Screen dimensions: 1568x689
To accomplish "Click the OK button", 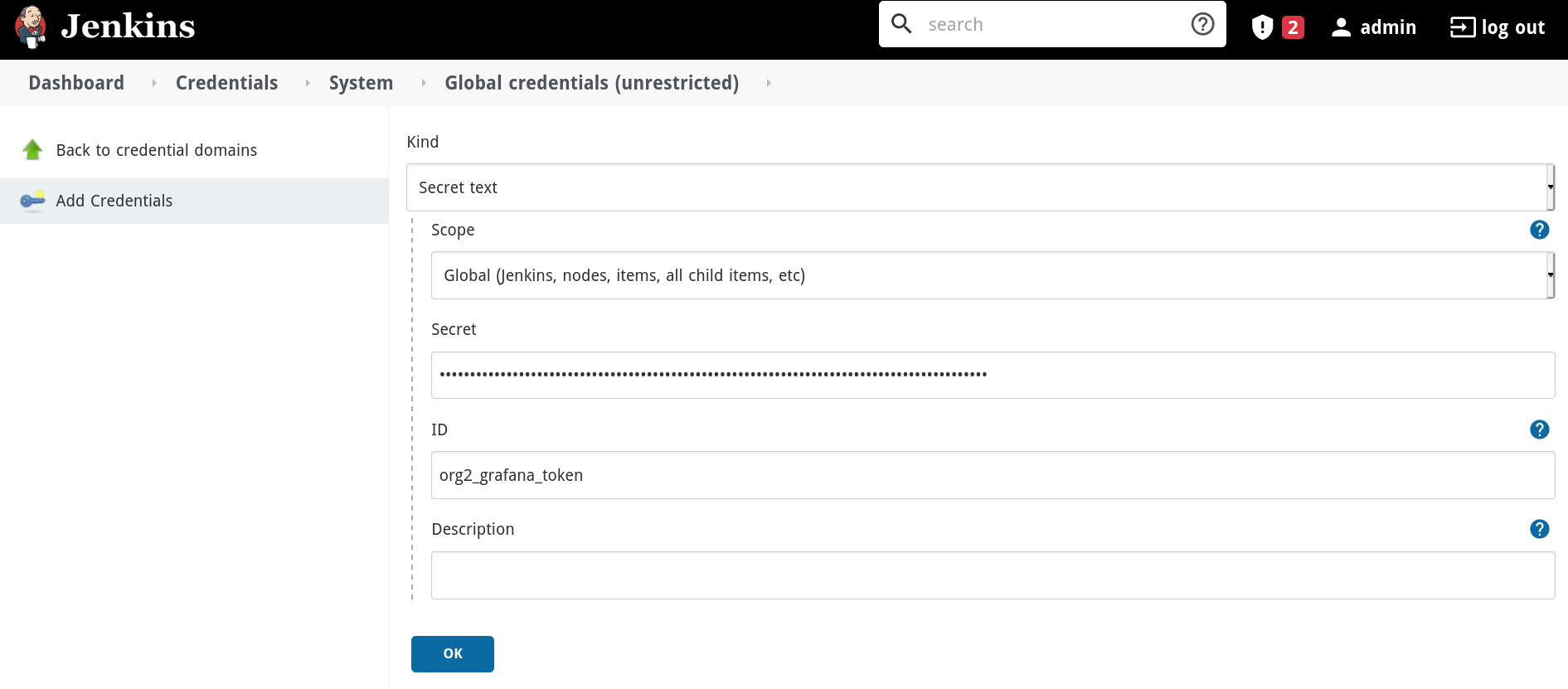I will (452, 653).
